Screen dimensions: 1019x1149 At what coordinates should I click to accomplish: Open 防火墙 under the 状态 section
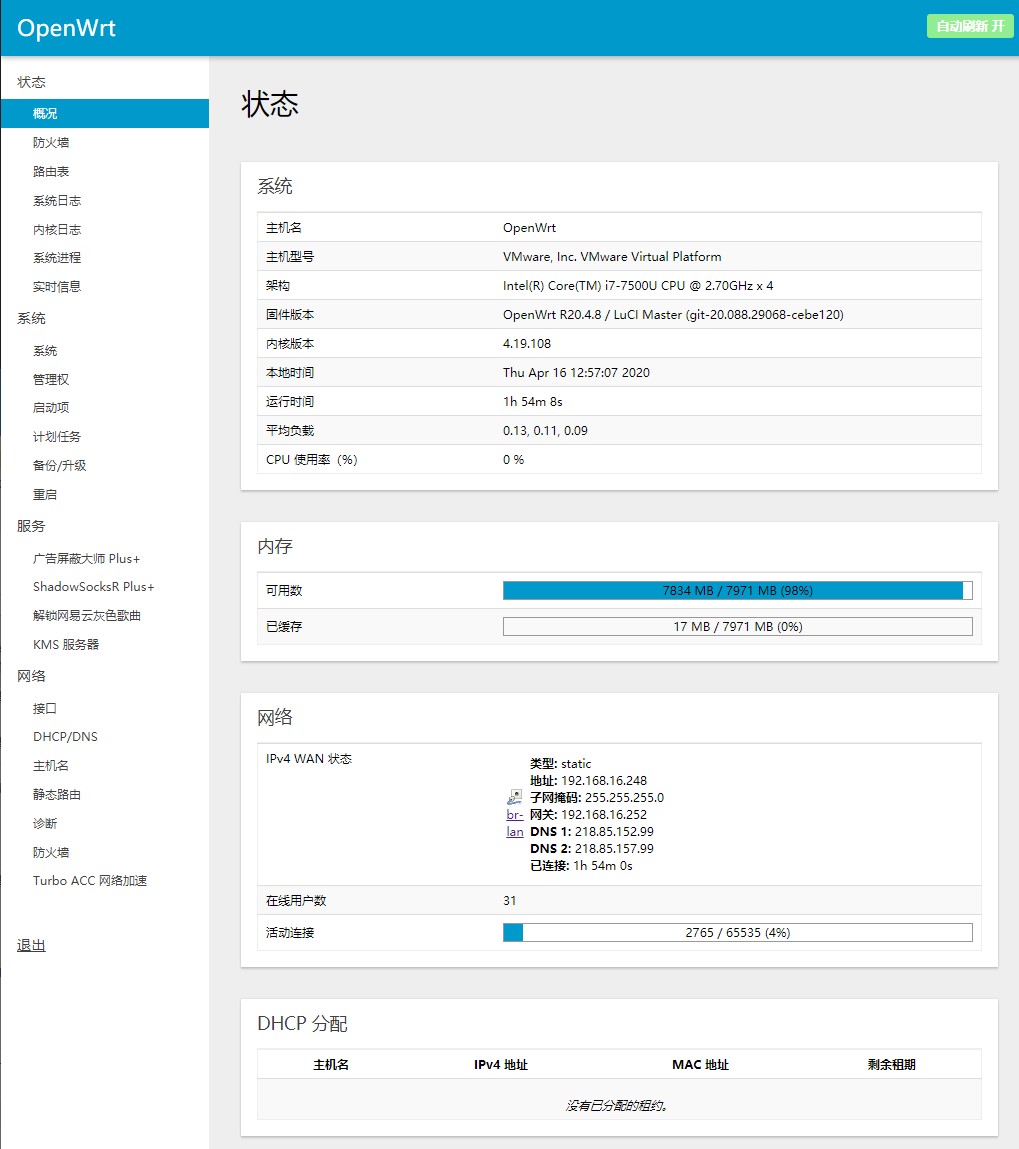click(x=51, y=142)
